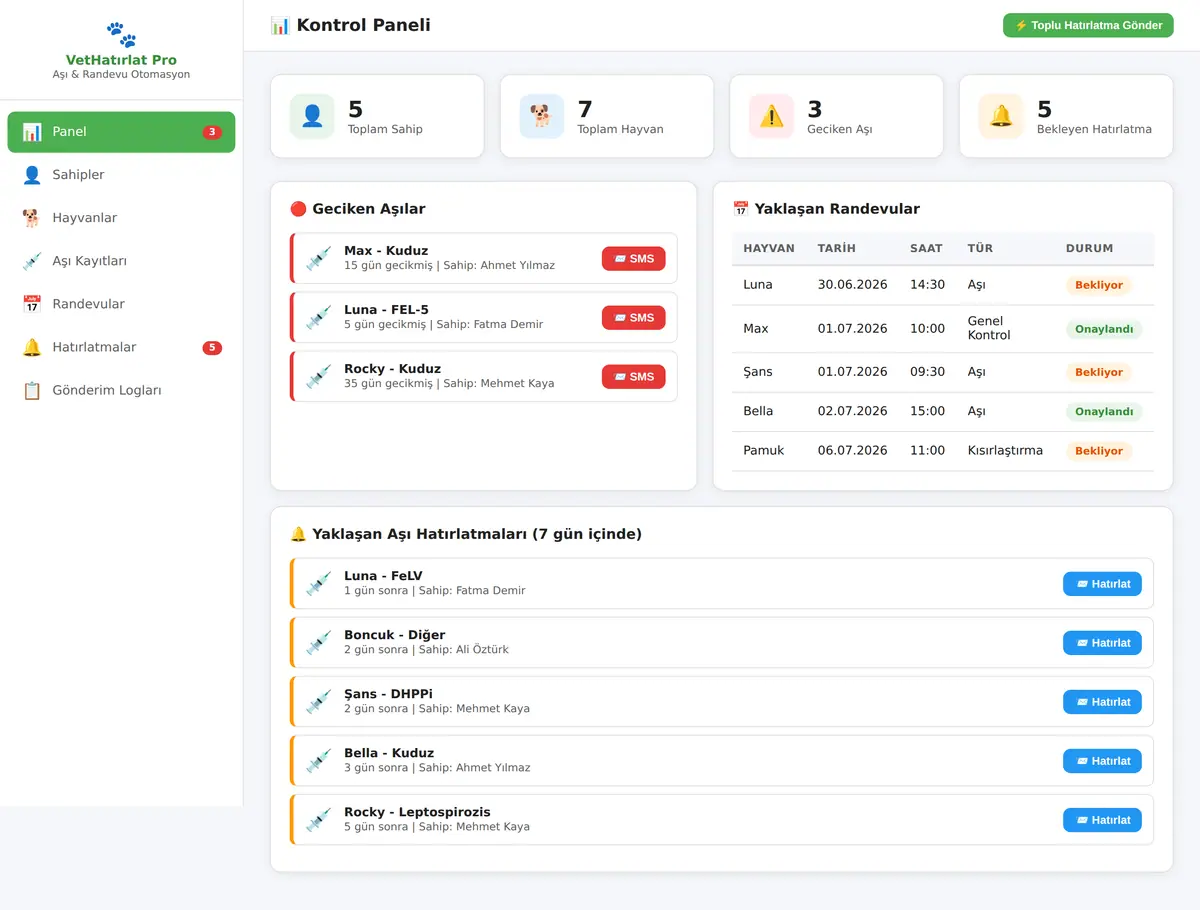Screen dimensions: 1200x910
Task: Click the Toplam Sahip person icon
Action: coord(312,116)
